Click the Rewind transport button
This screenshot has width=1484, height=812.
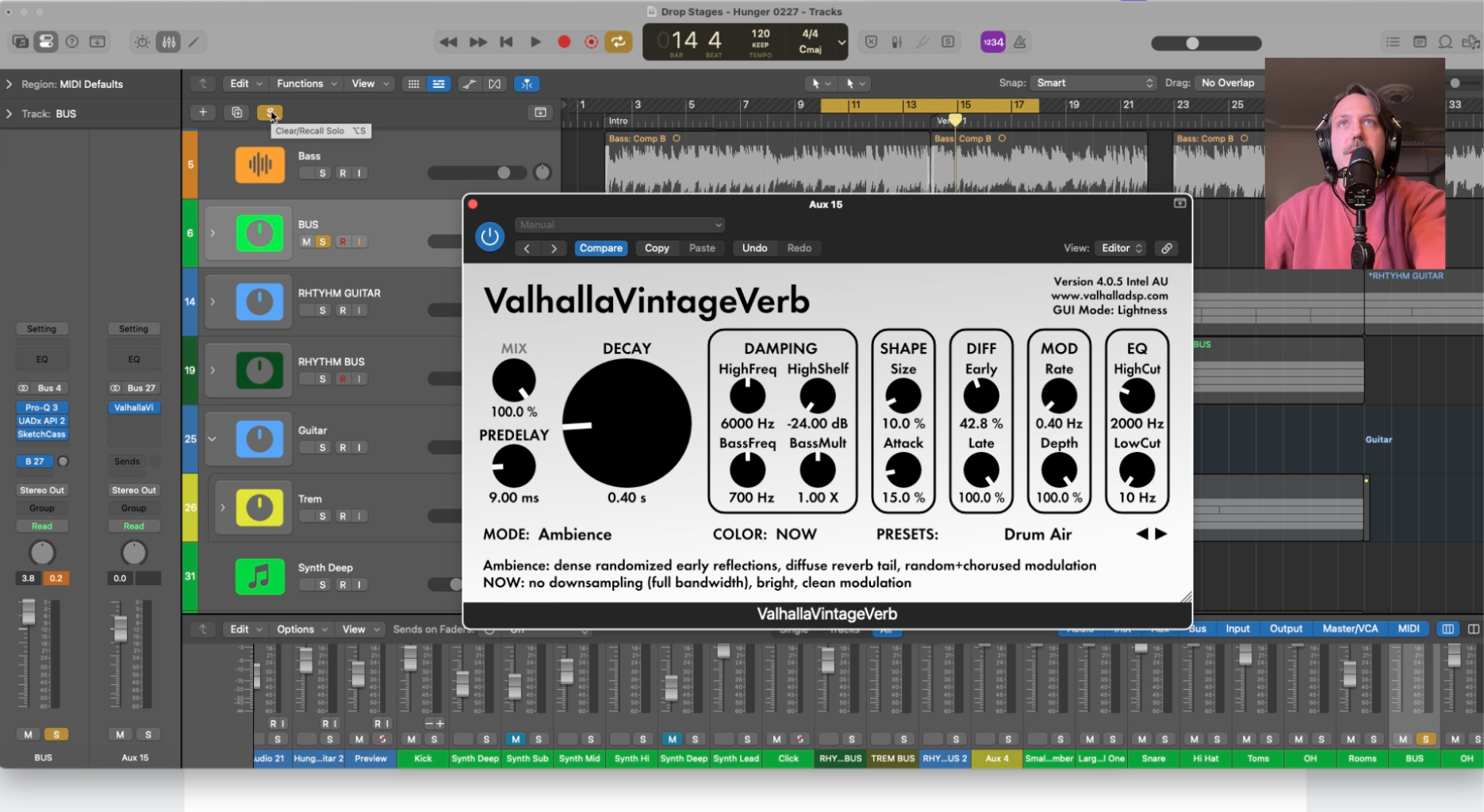coord(448,42)
